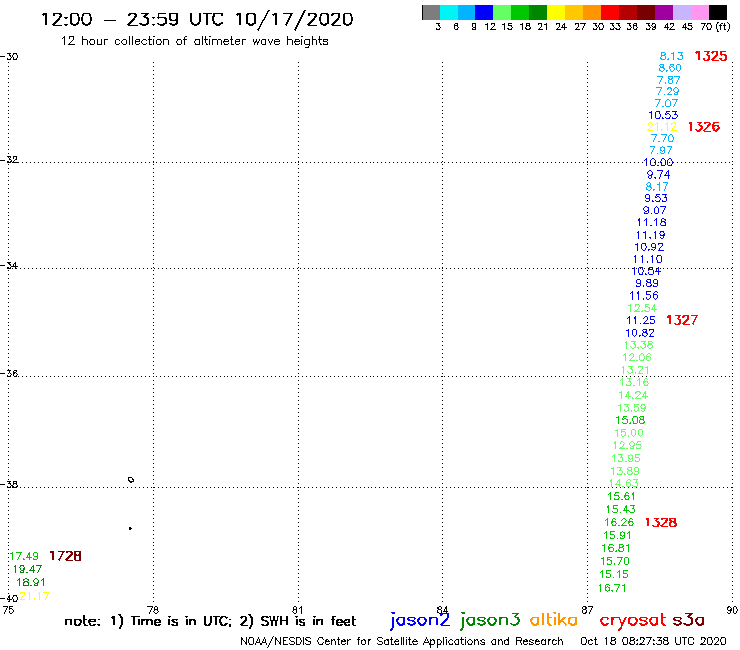Click the 10.53 wave height value

tap(663, 115)
